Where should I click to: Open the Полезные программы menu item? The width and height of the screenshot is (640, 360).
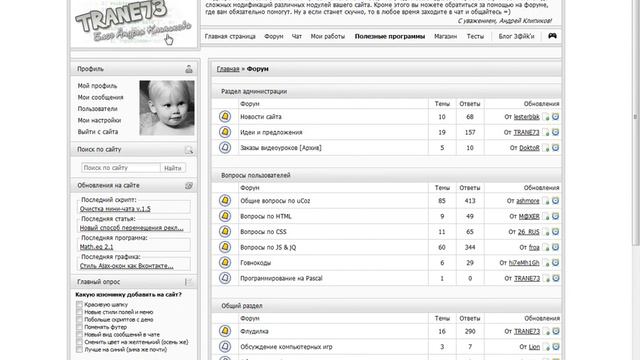[x=390, y=36]
